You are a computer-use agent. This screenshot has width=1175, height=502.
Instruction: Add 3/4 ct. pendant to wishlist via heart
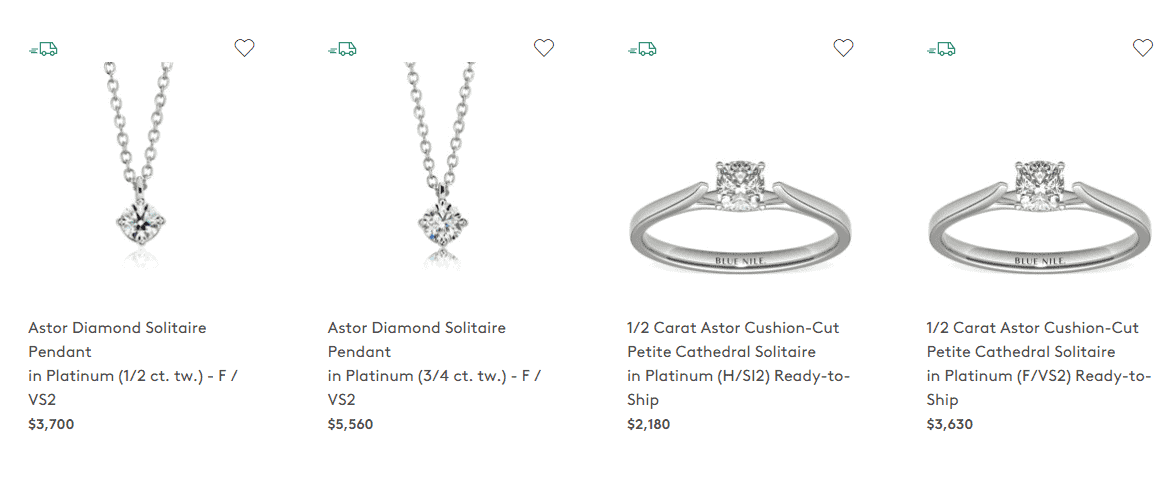point(544,47)
